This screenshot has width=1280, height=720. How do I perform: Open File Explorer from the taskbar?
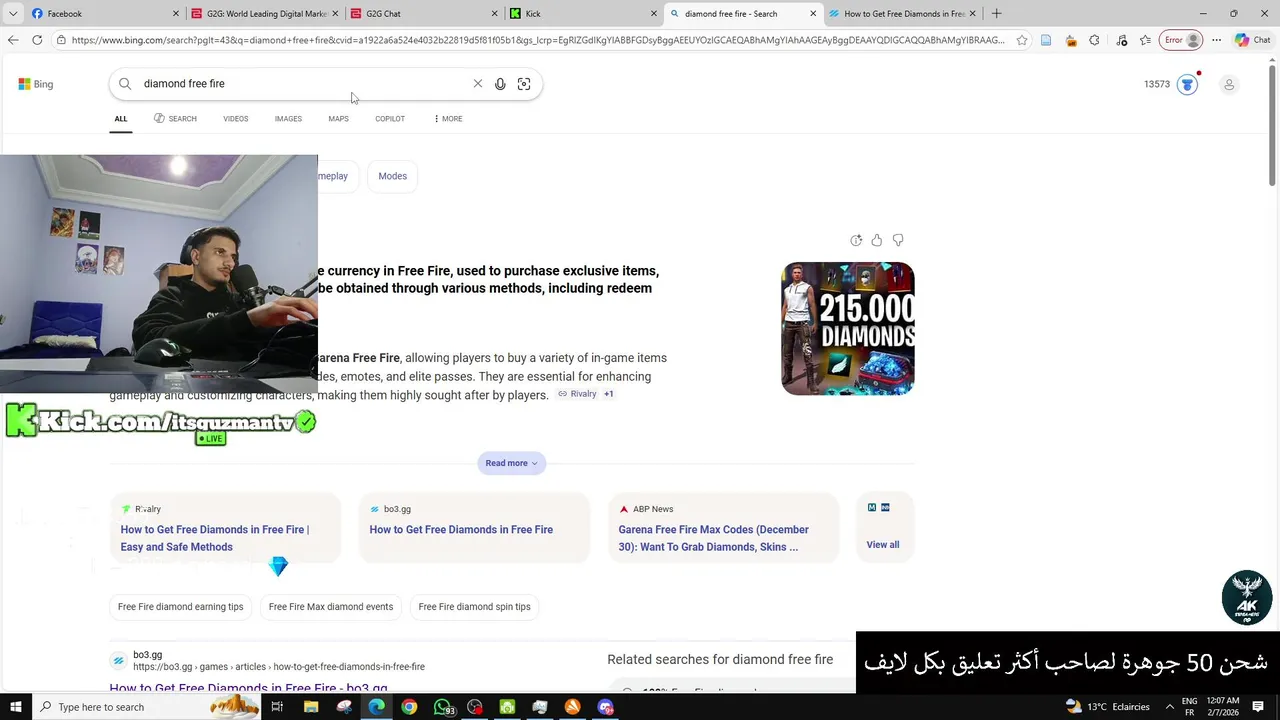click(311, 707)
